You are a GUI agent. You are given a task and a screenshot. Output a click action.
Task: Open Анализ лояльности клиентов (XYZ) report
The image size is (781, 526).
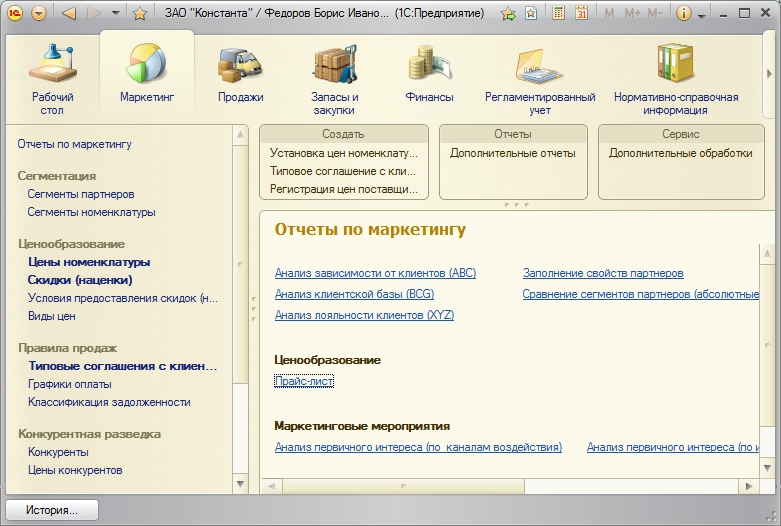(x=364, y=315)
